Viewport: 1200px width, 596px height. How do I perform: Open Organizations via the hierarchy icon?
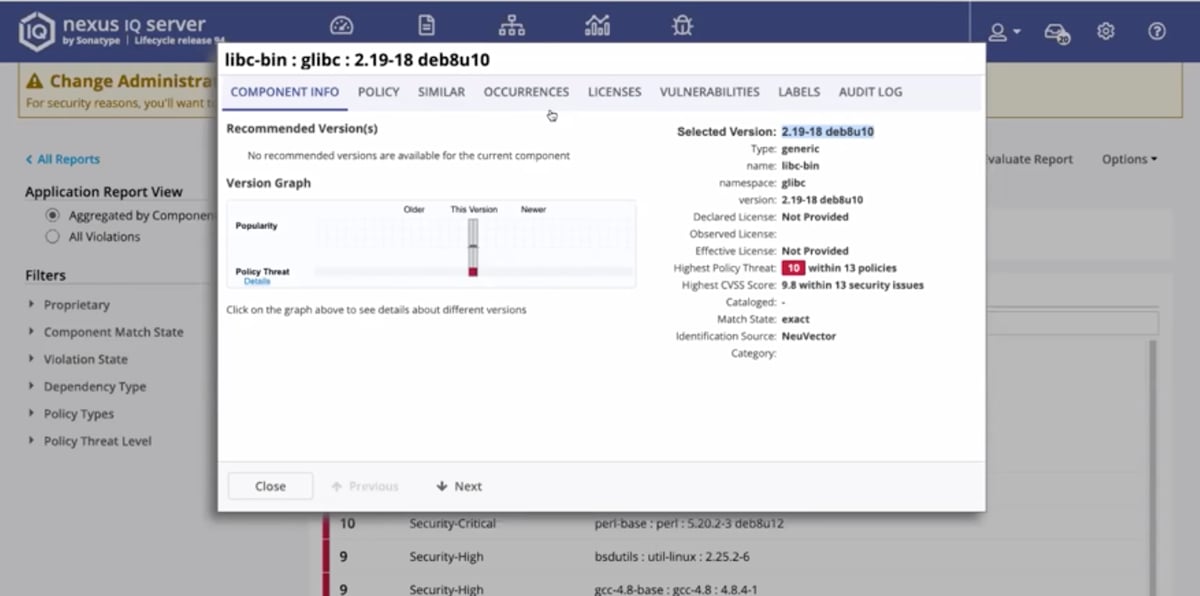pos(512,27)
